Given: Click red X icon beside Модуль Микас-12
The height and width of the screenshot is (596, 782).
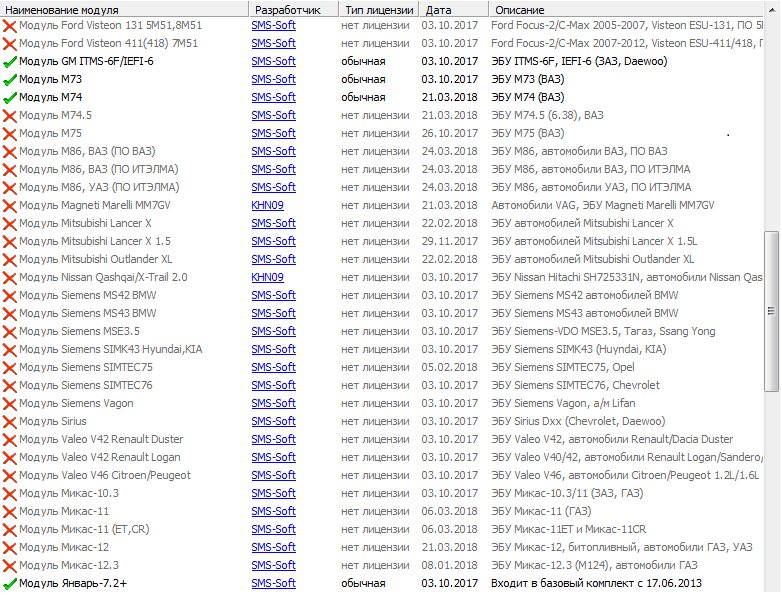Looking at the screenshot, I should click(10, 548).
